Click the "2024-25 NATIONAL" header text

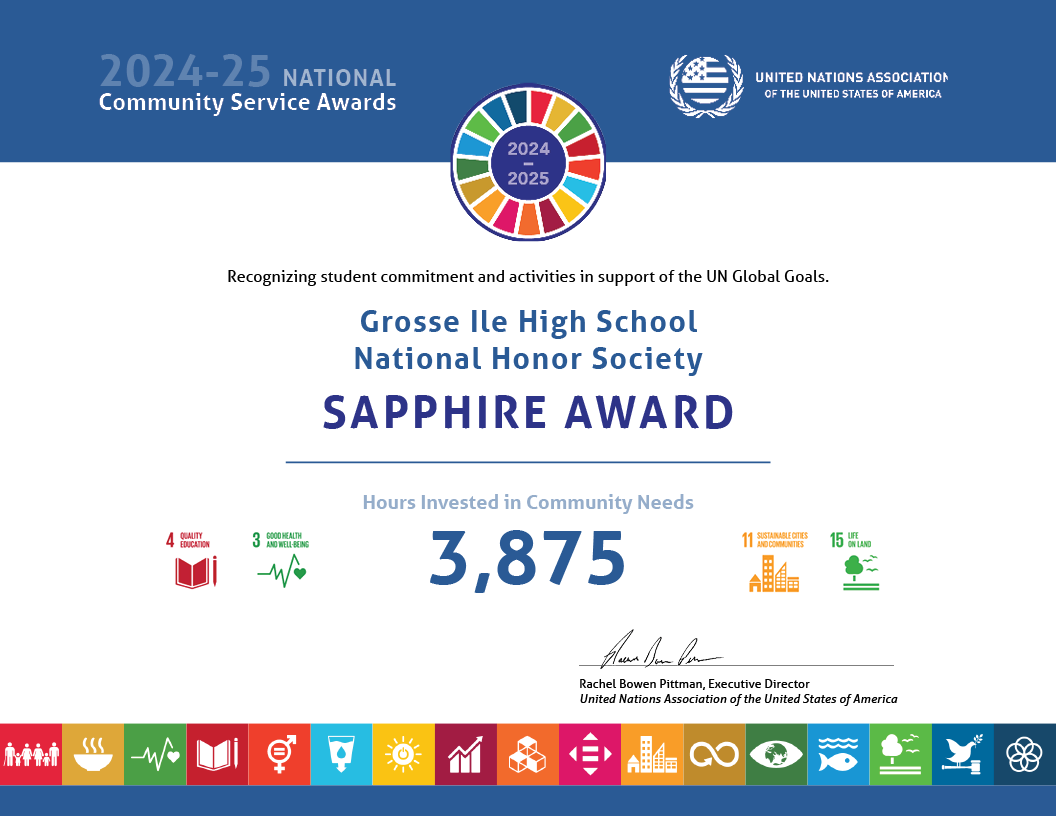248,72
